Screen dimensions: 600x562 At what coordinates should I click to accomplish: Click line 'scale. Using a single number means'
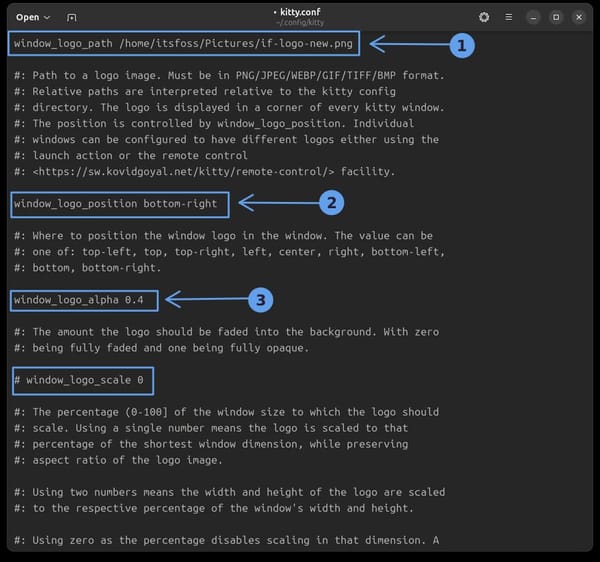211,428
